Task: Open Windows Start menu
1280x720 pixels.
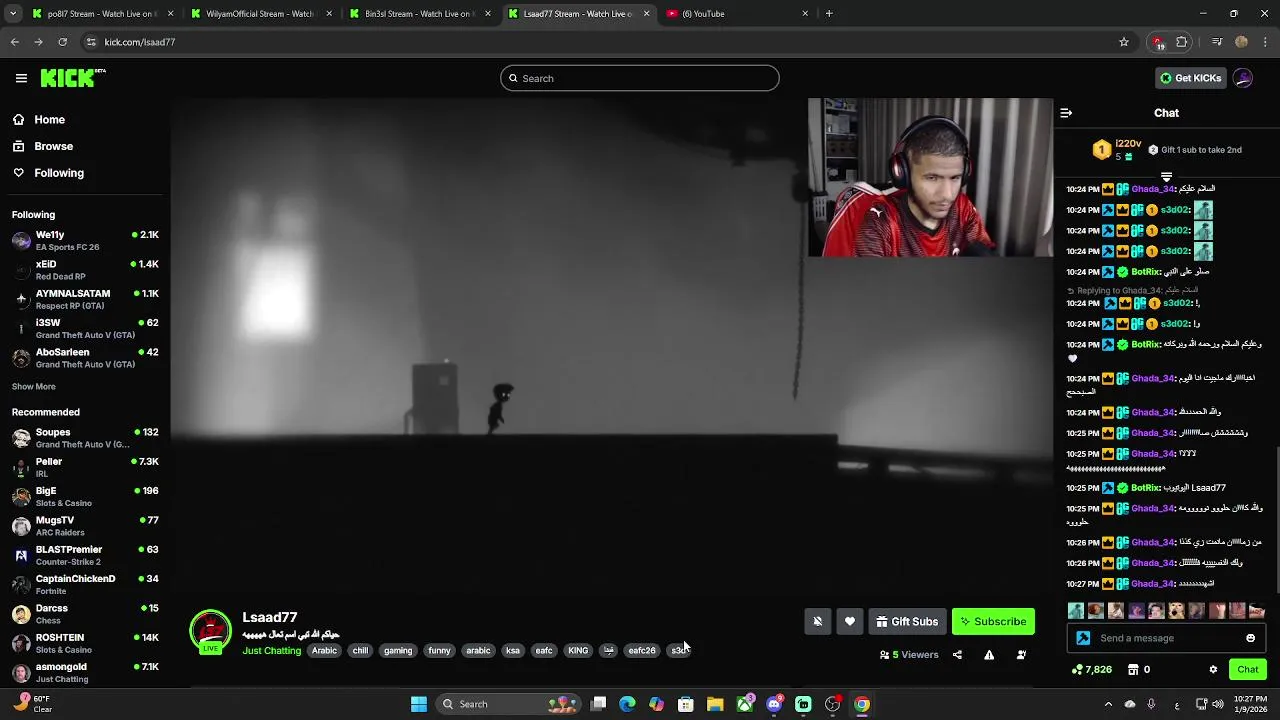Action: coord(419,704)
